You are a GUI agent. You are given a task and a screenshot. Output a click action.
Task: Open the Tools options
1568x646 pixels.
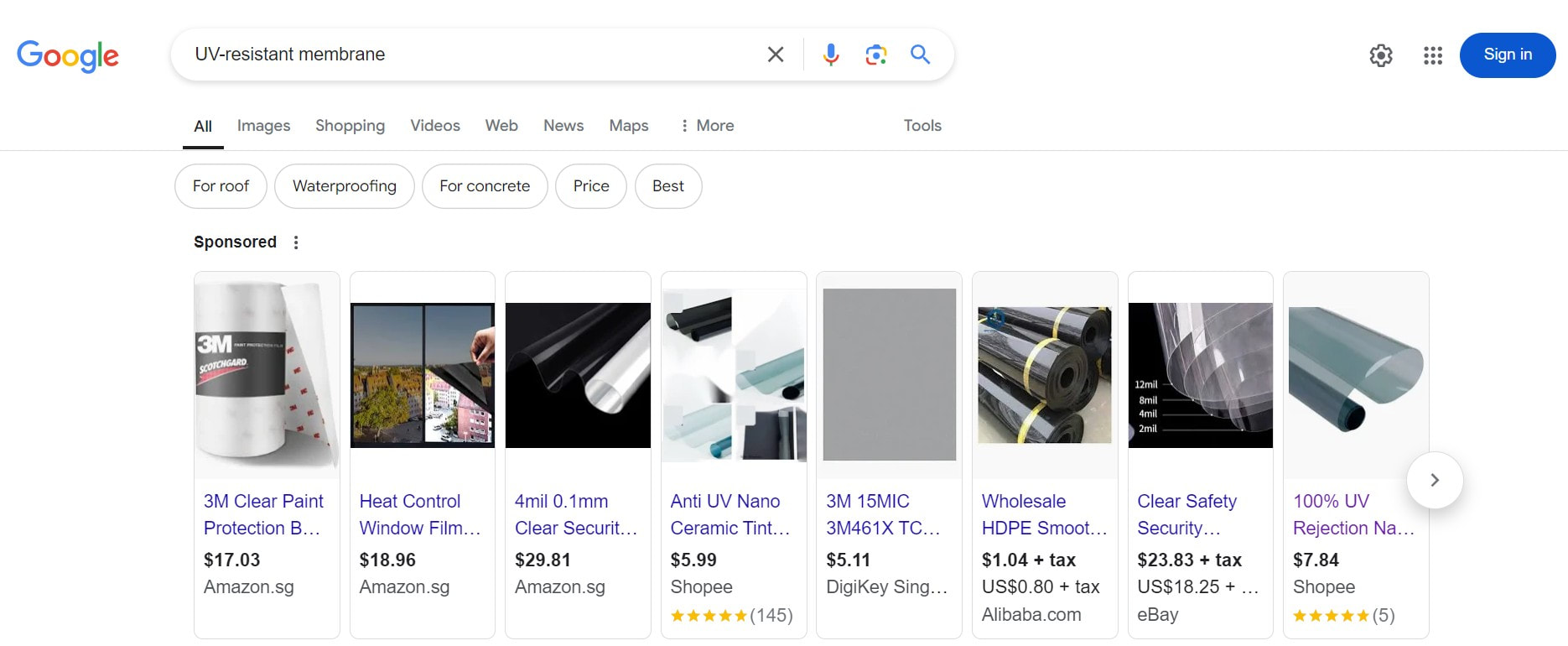[922, 126]
